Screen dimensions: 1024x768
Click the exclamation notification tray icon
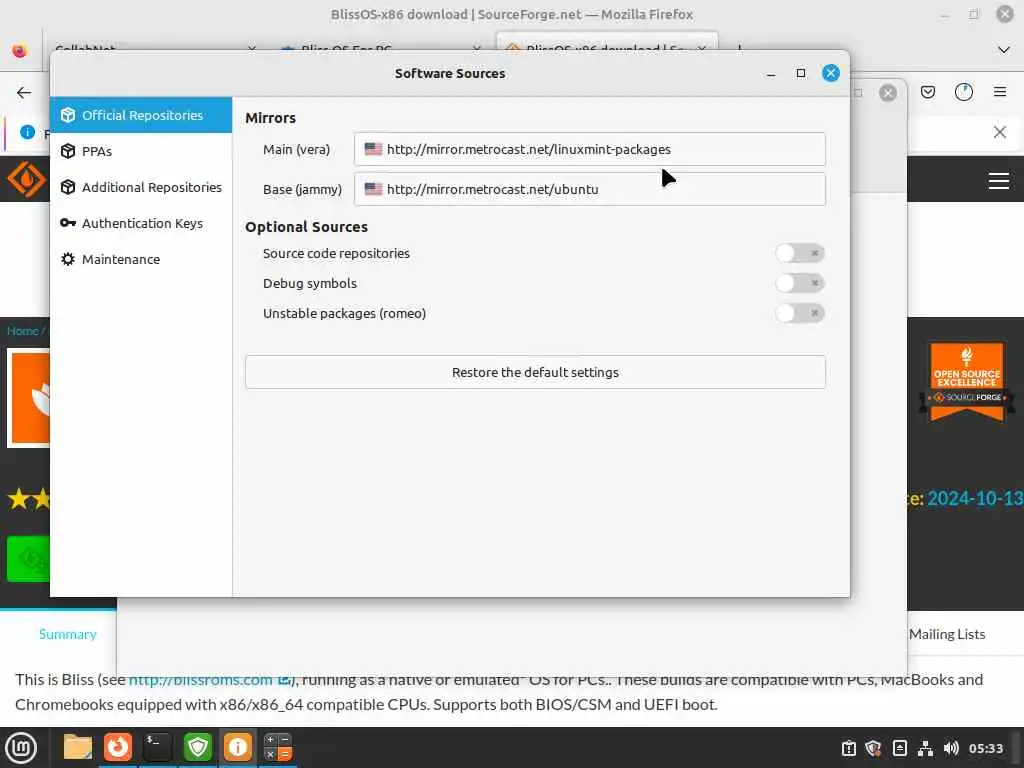coord(848,748)
